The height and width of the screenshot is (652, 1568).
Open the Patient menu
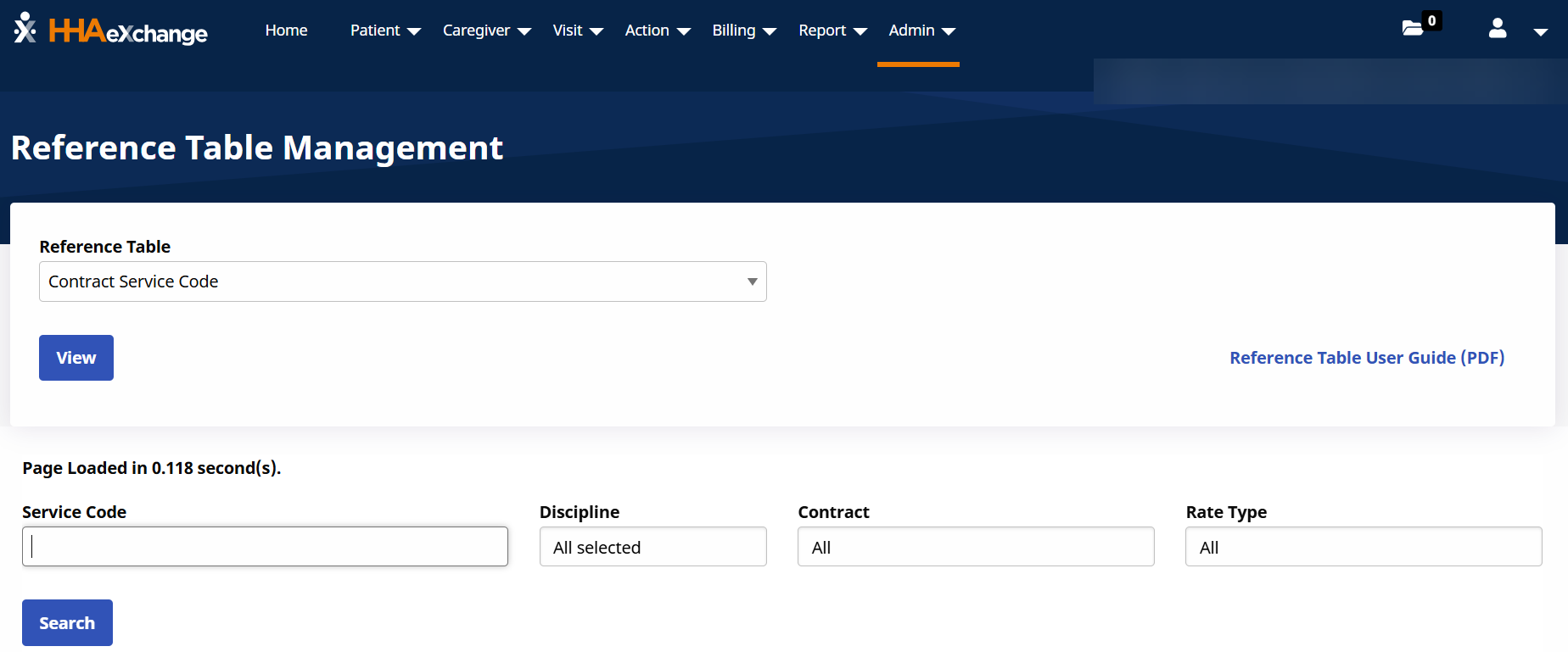click(385, 31)
